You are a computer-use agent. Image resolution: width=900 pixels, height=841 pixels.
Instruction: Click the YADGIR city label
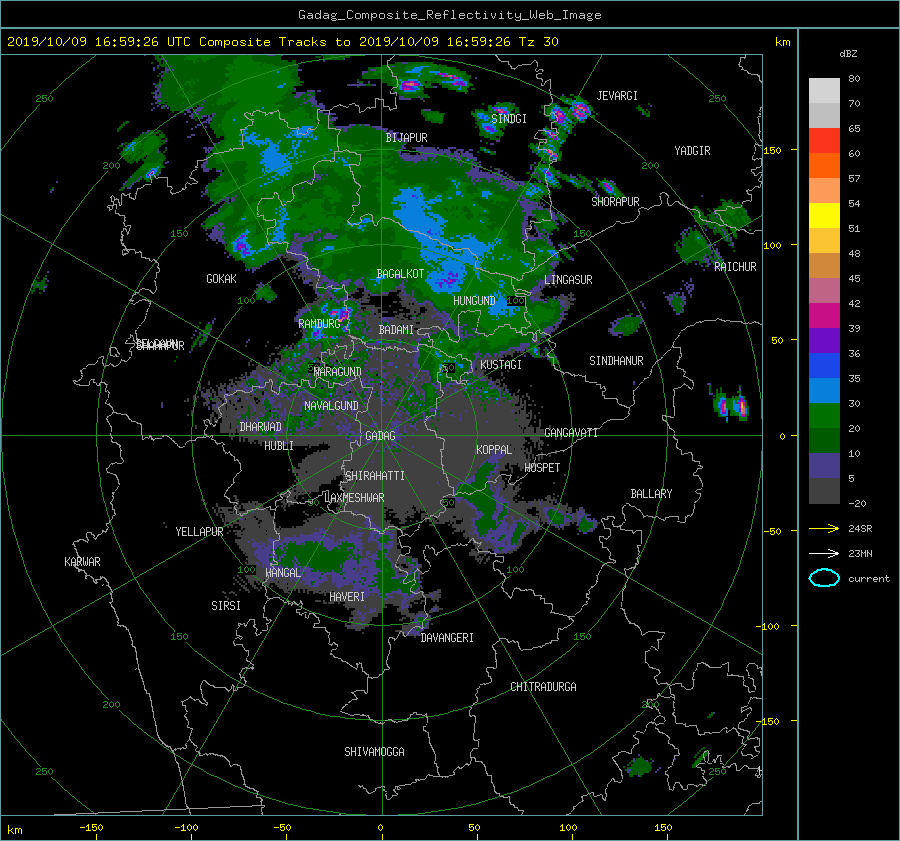tap(692, 151)
